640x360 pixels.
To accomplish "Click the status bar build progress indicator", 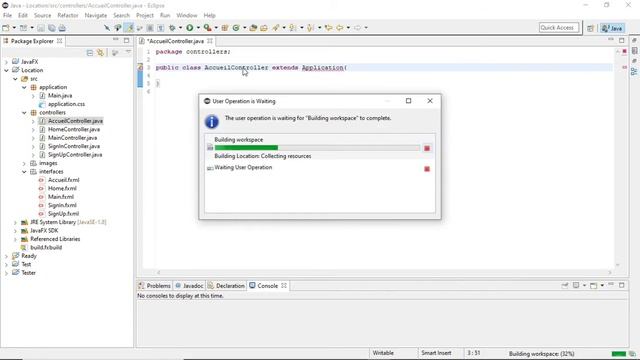I will tap(619, 353).
